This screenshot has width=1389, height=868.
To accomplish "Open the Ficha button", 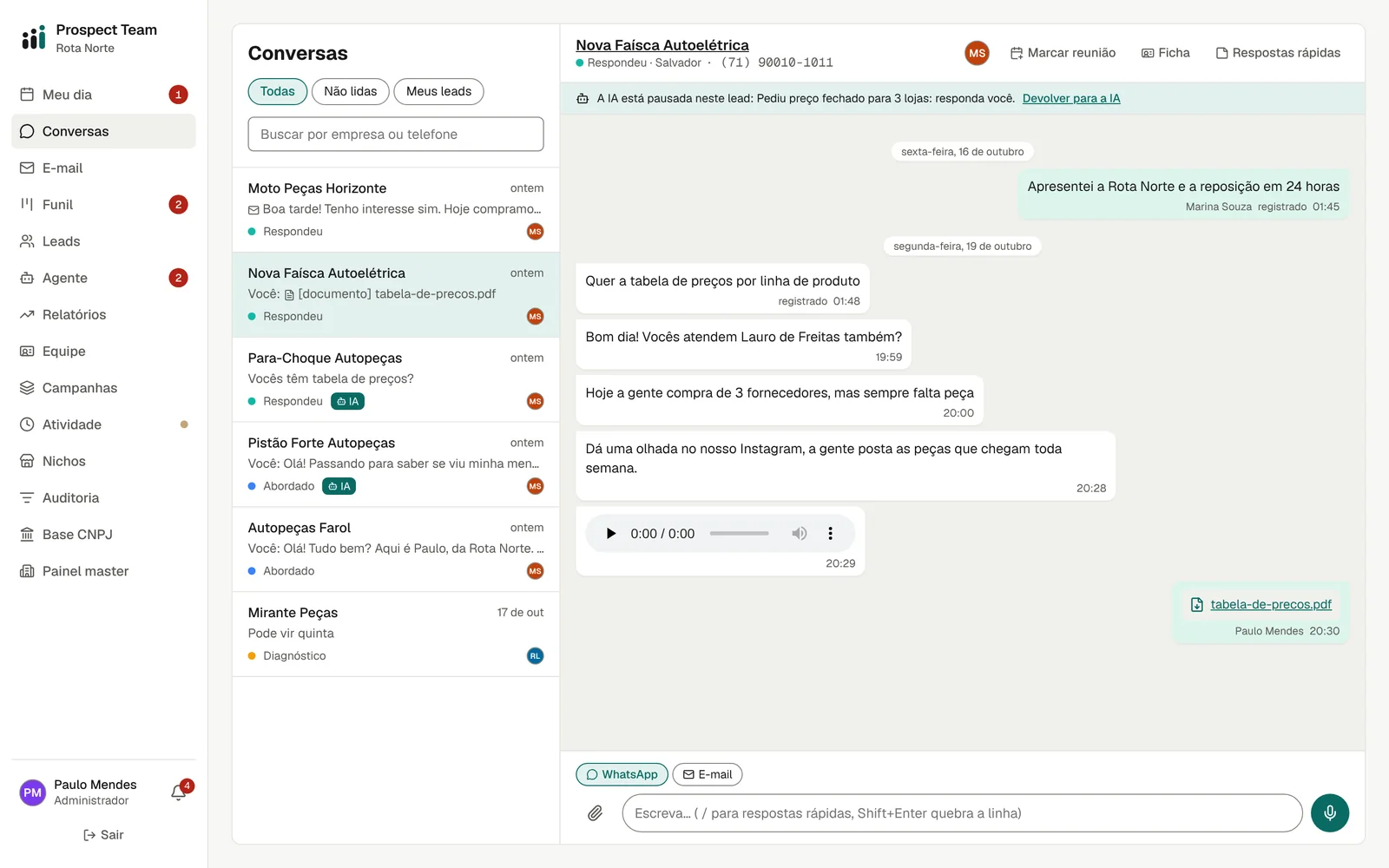I will [1165, 53].
